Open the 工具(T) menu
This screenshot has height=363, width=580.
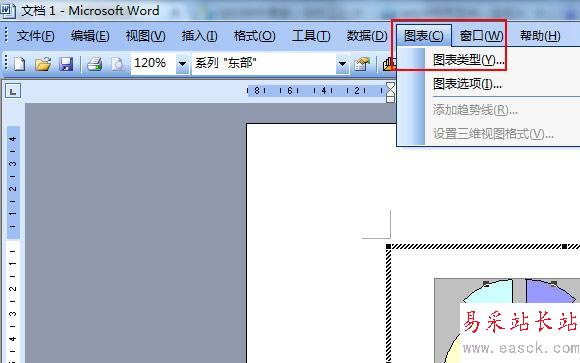311,36
